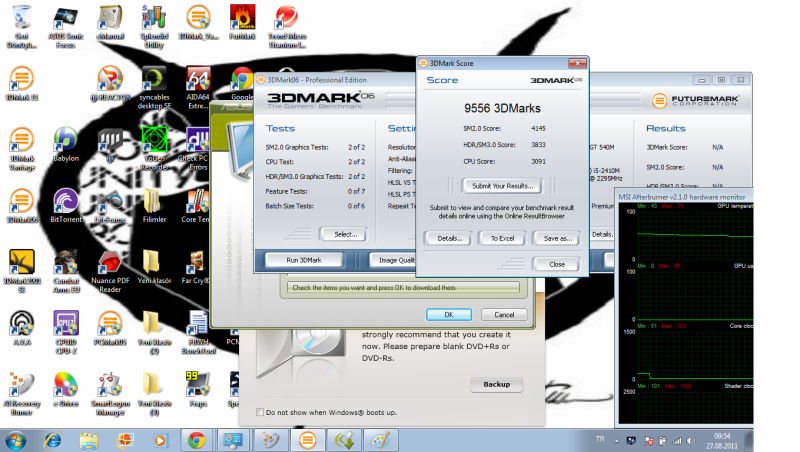
Task: Open Windows Explorer from the taskbar
Action: click(88, 440)
